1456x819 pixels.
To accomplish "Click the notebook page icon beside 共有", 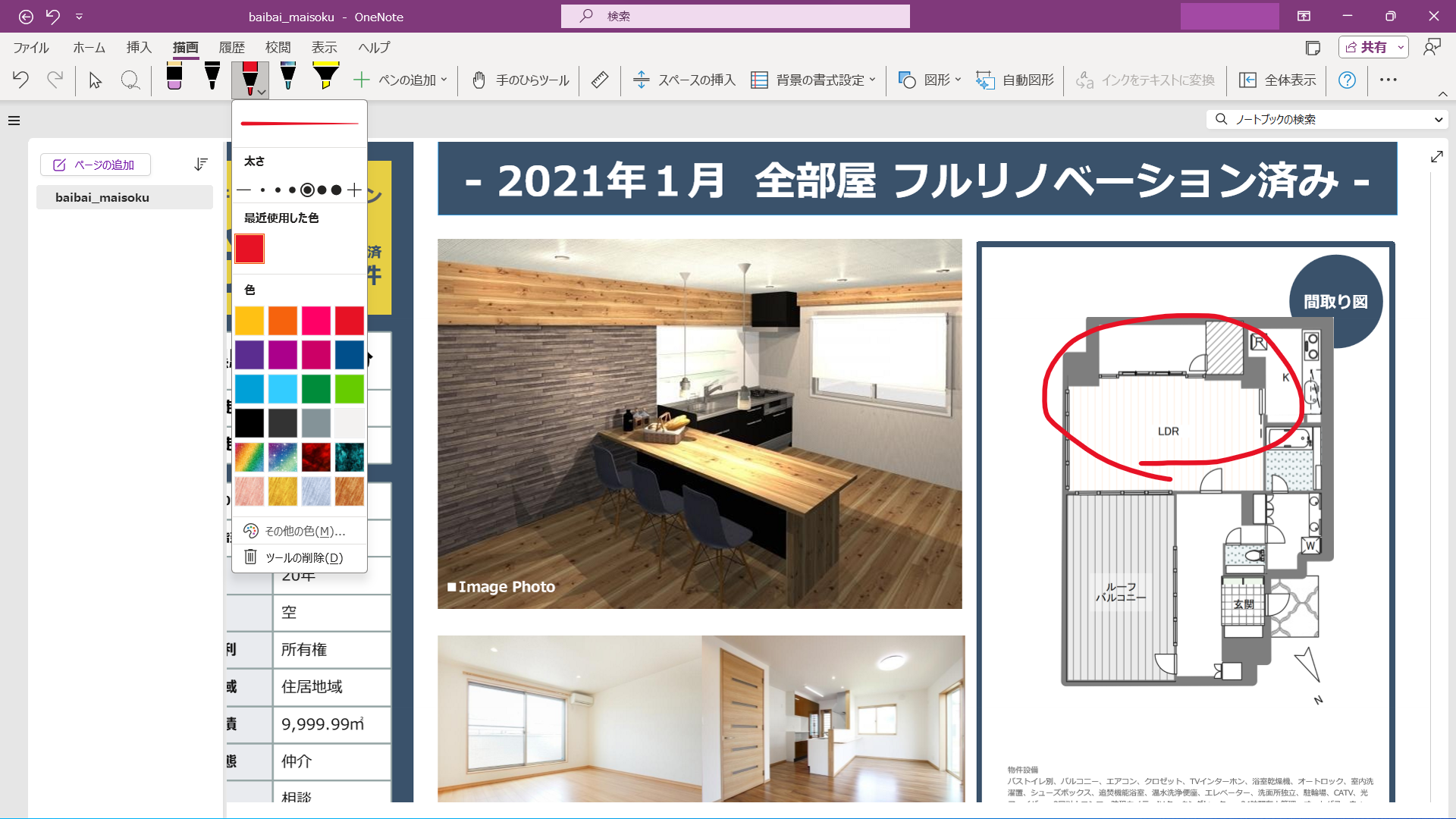I will tap(1313, 47).
